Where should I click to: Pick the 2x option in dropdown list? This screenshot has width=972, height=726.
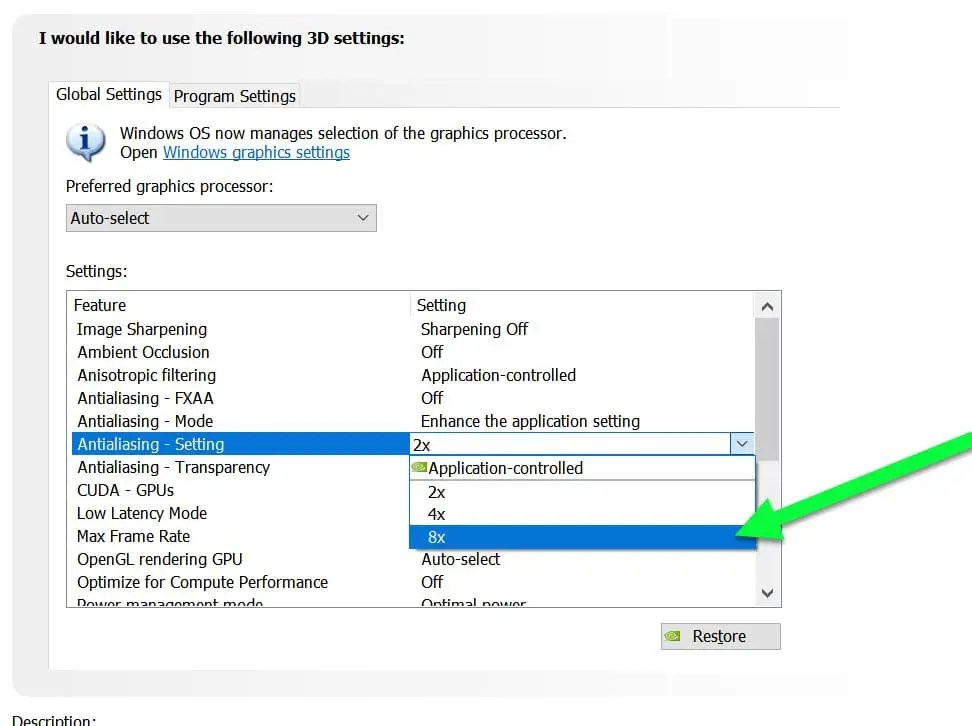point(582,492)
